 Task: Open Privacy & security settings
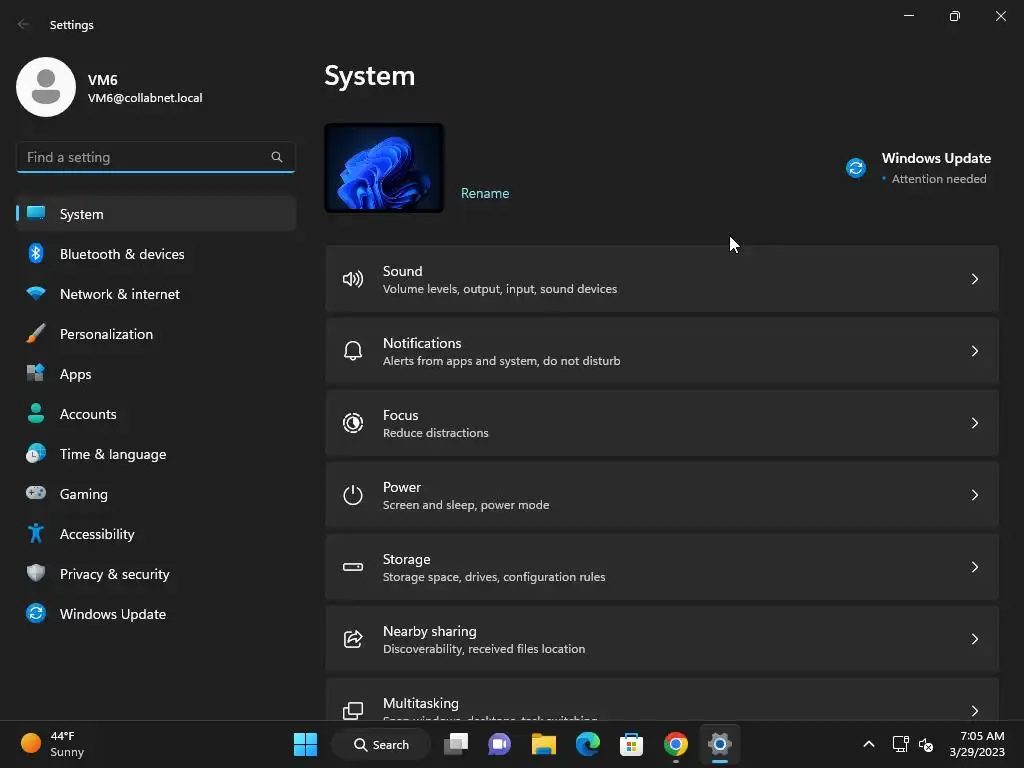point(155,574)
